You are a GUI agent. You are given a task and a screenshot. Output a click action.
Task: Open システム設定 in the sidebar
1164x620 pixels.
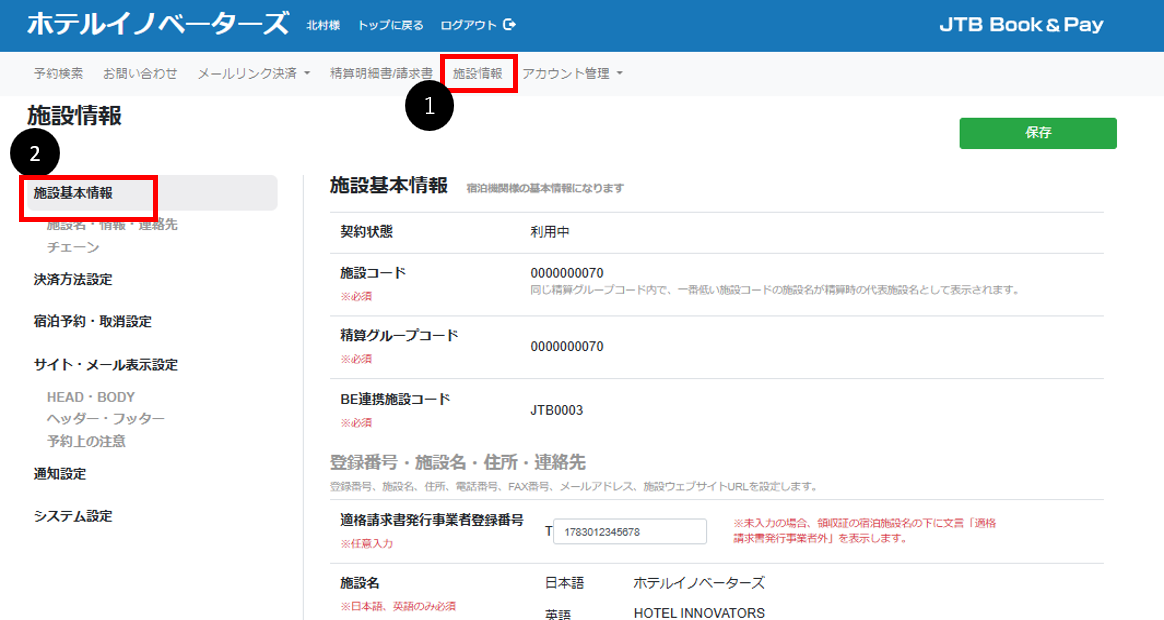pyautogui.click(x=73, y=516)
